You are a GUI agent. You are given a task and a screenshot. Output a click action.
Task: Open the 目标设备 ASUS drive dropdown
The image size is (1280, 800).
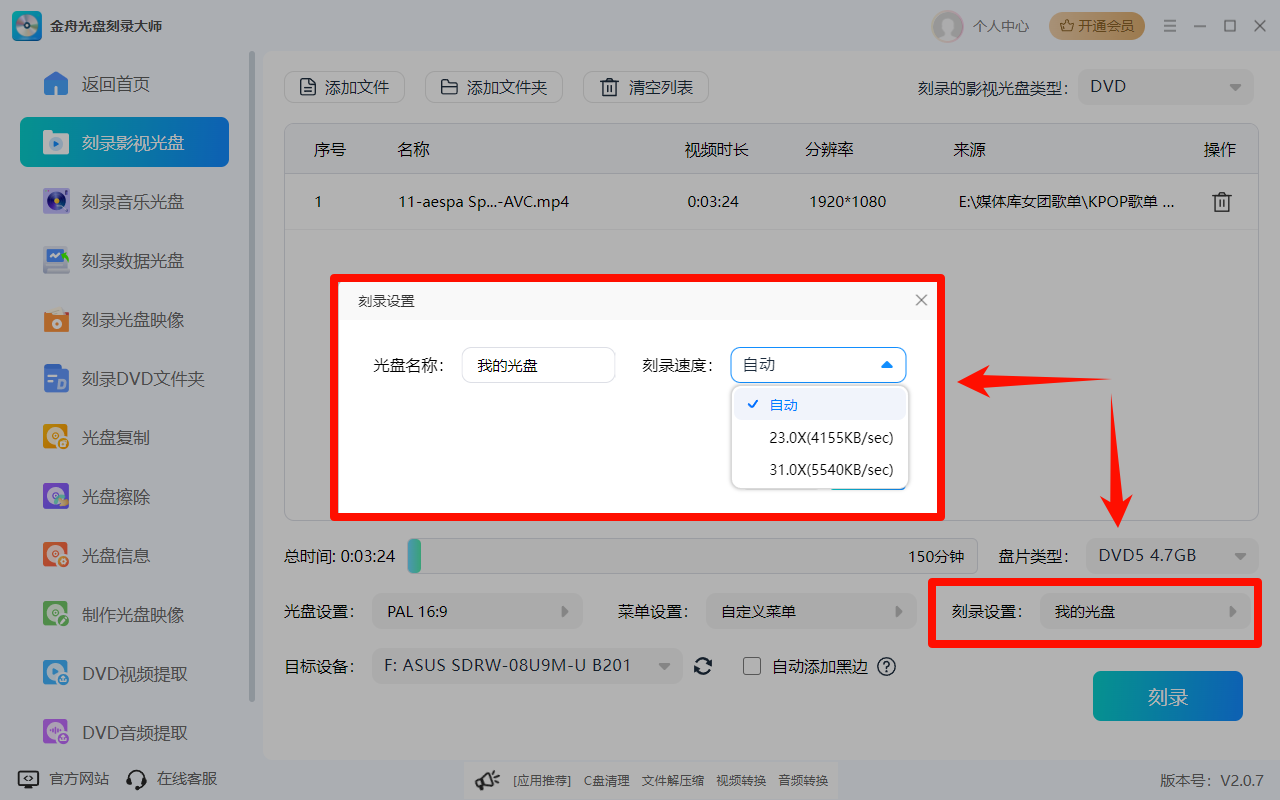click(x=527, y=666)
